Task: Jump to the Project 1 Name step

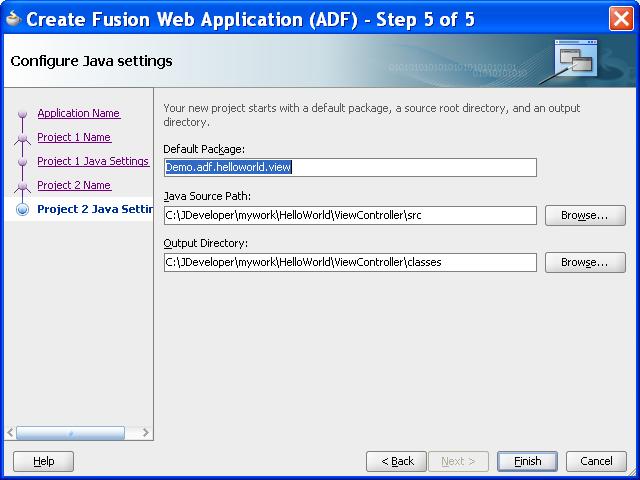Action: [x=74, y=137]
